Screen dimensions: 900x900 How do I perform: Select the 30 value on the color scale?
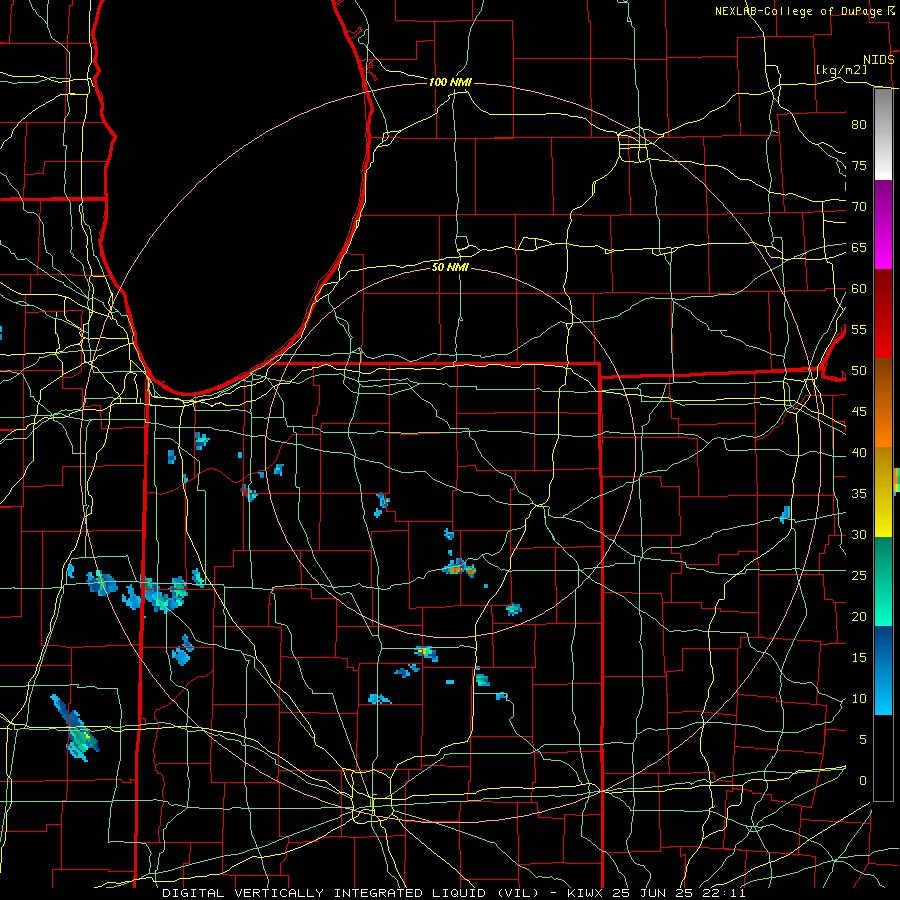[859, 534]
